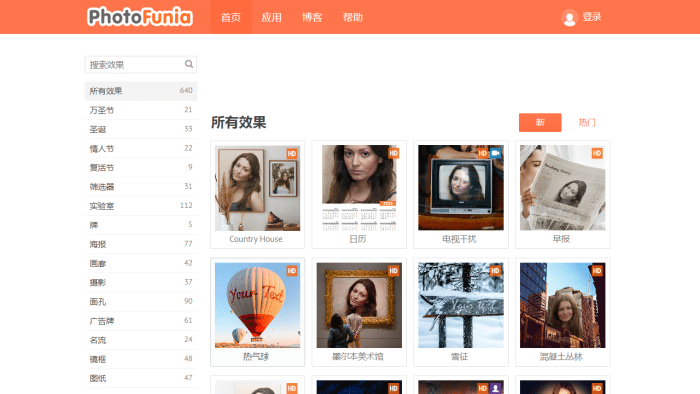Click HD badge on 混凝土丛林 card
Image resolution: width=700 pixels, height=394 pixels.
point(597,271)
